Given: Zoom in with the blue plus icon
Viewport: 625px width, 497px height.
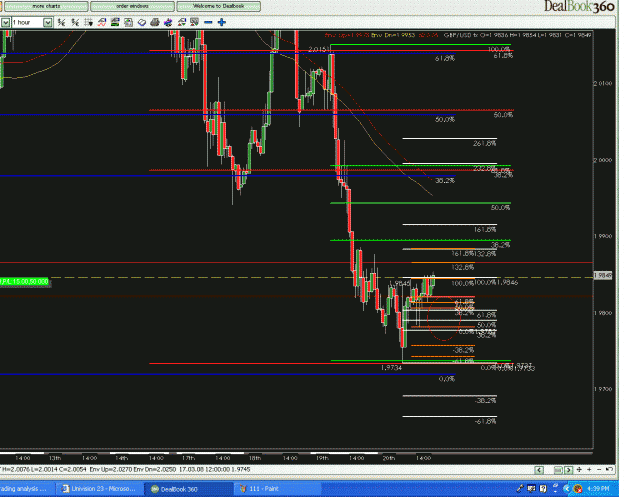Looking at the screenshot, I should (x=222, y=22).
